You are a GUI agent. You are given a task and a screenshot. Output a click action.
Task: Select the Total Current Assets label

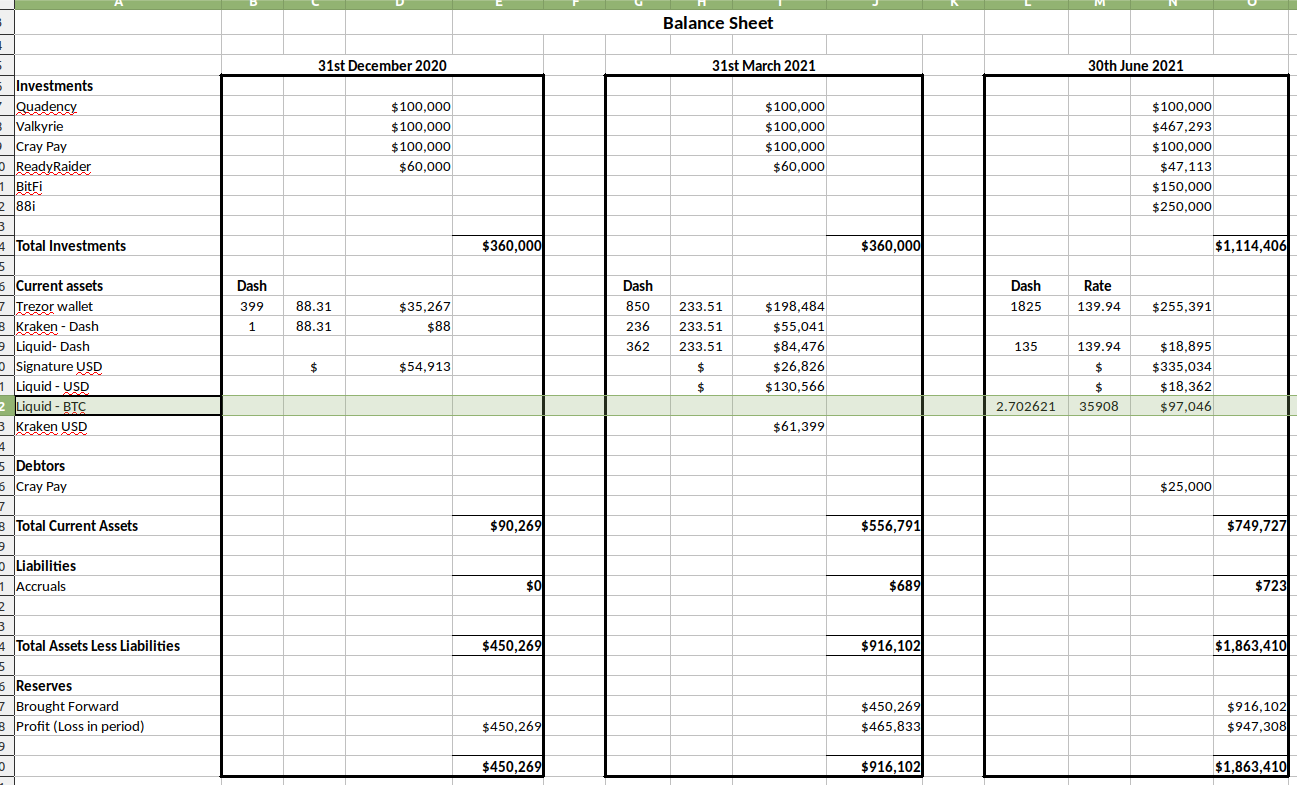(77, 526)
